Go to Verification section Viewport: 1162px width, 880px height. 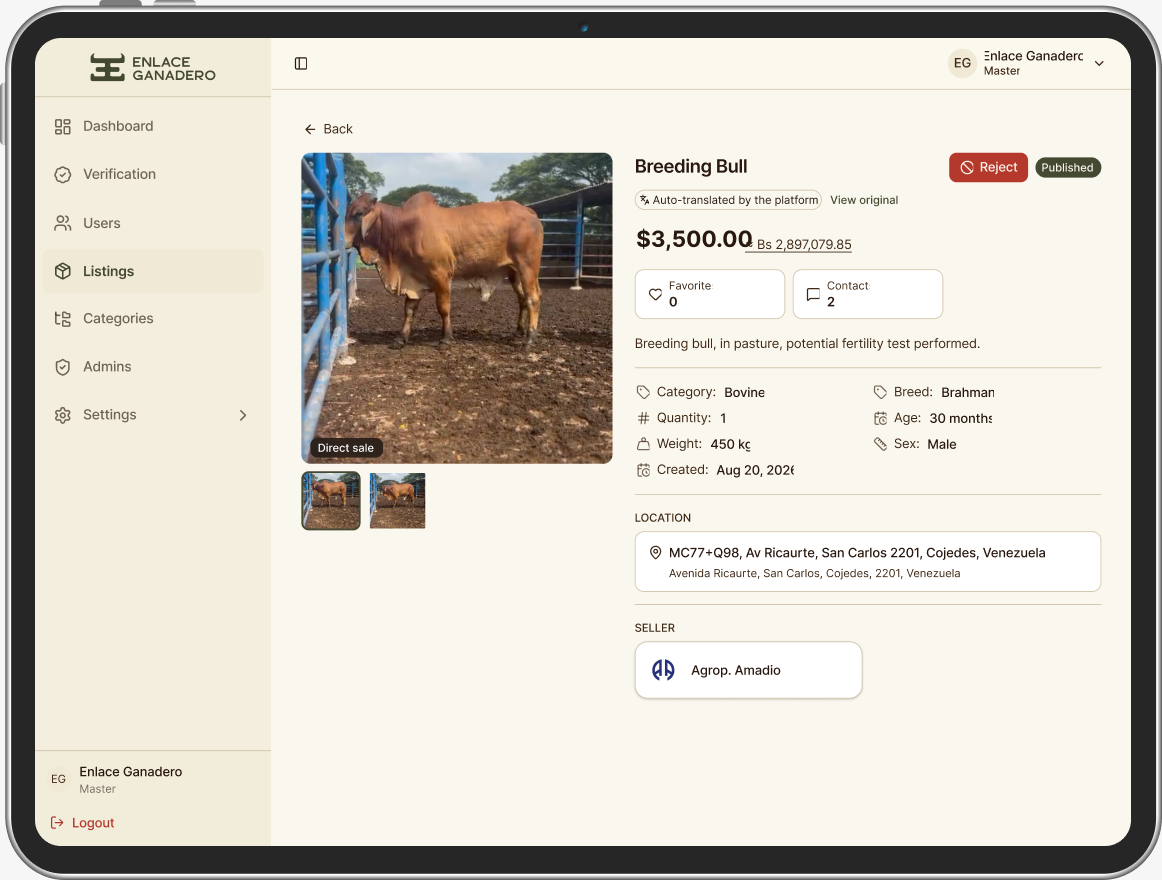pos(153,175)
